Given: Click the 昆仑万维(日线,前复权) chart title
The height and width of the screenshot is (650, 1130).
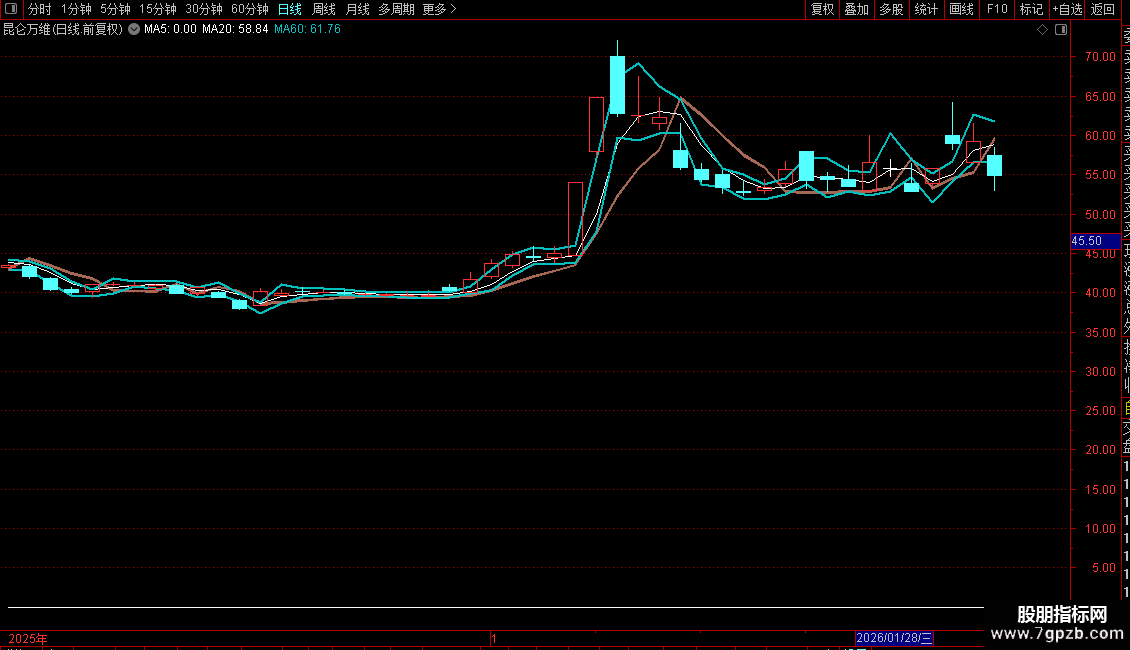Looking at the screenshot, I should tap(63, 29).
